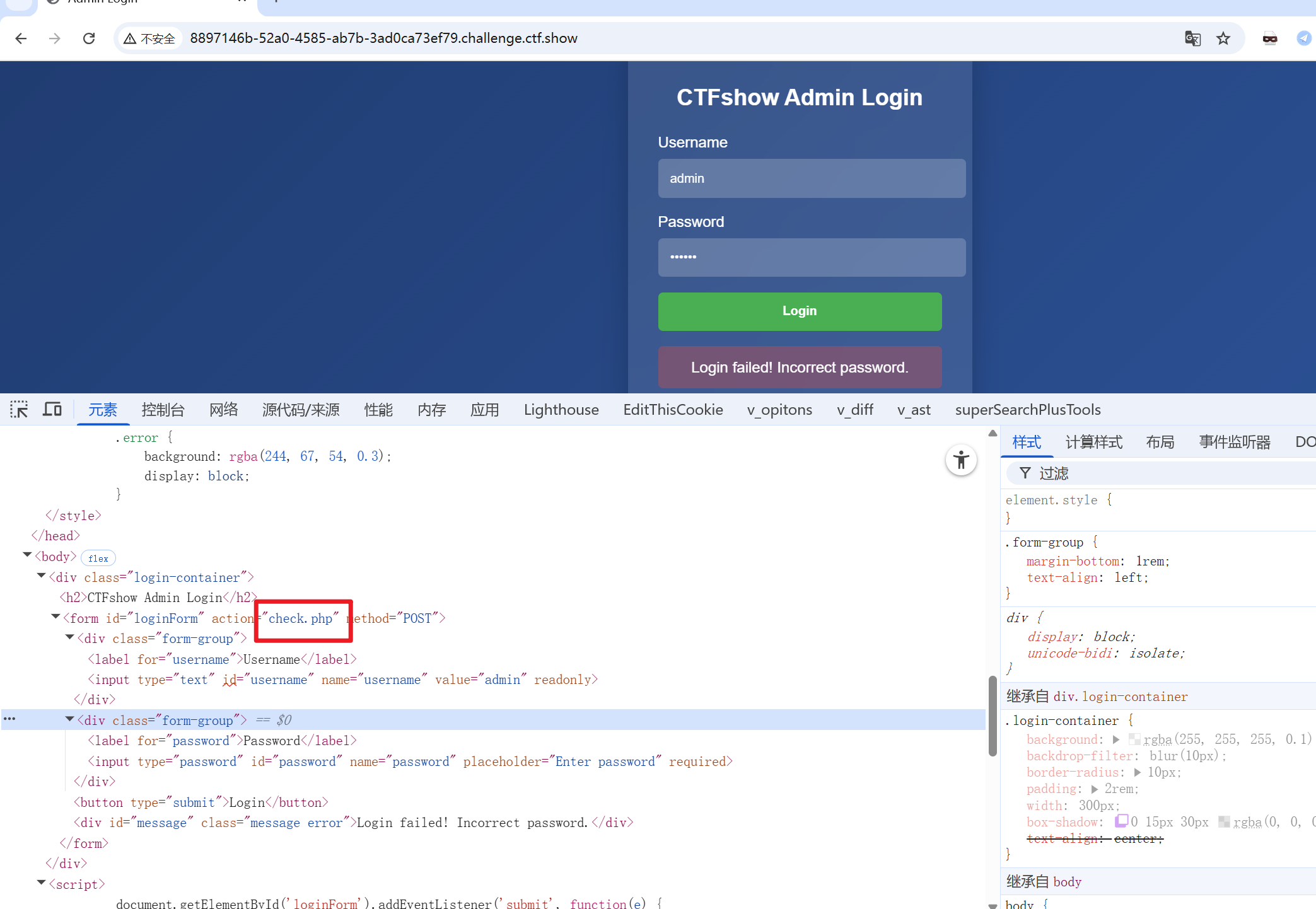Click the filter funnel icon in the Styles pane
1316x909 pixels.
(1025, 473)
